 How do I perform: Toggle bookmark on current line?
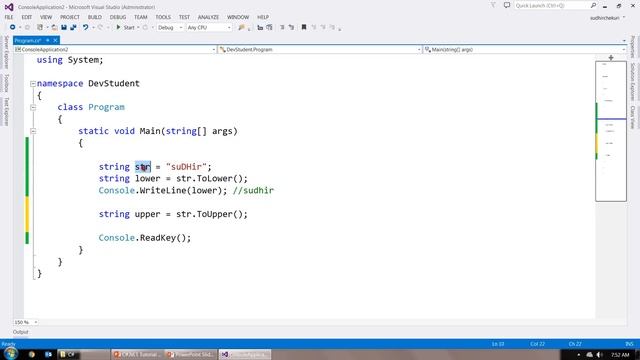[x=304, y=27]
